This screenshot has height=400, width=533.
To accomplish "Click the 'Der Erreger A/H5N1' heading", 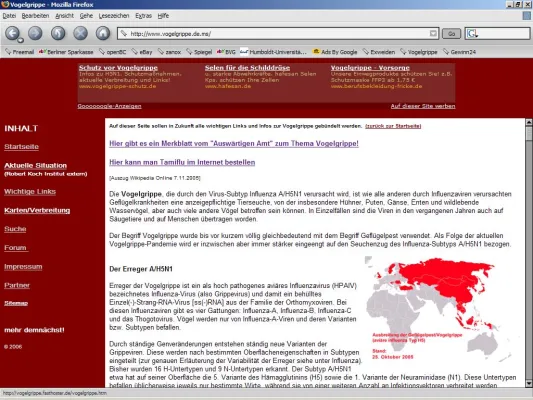I will [x=141, y=269].
